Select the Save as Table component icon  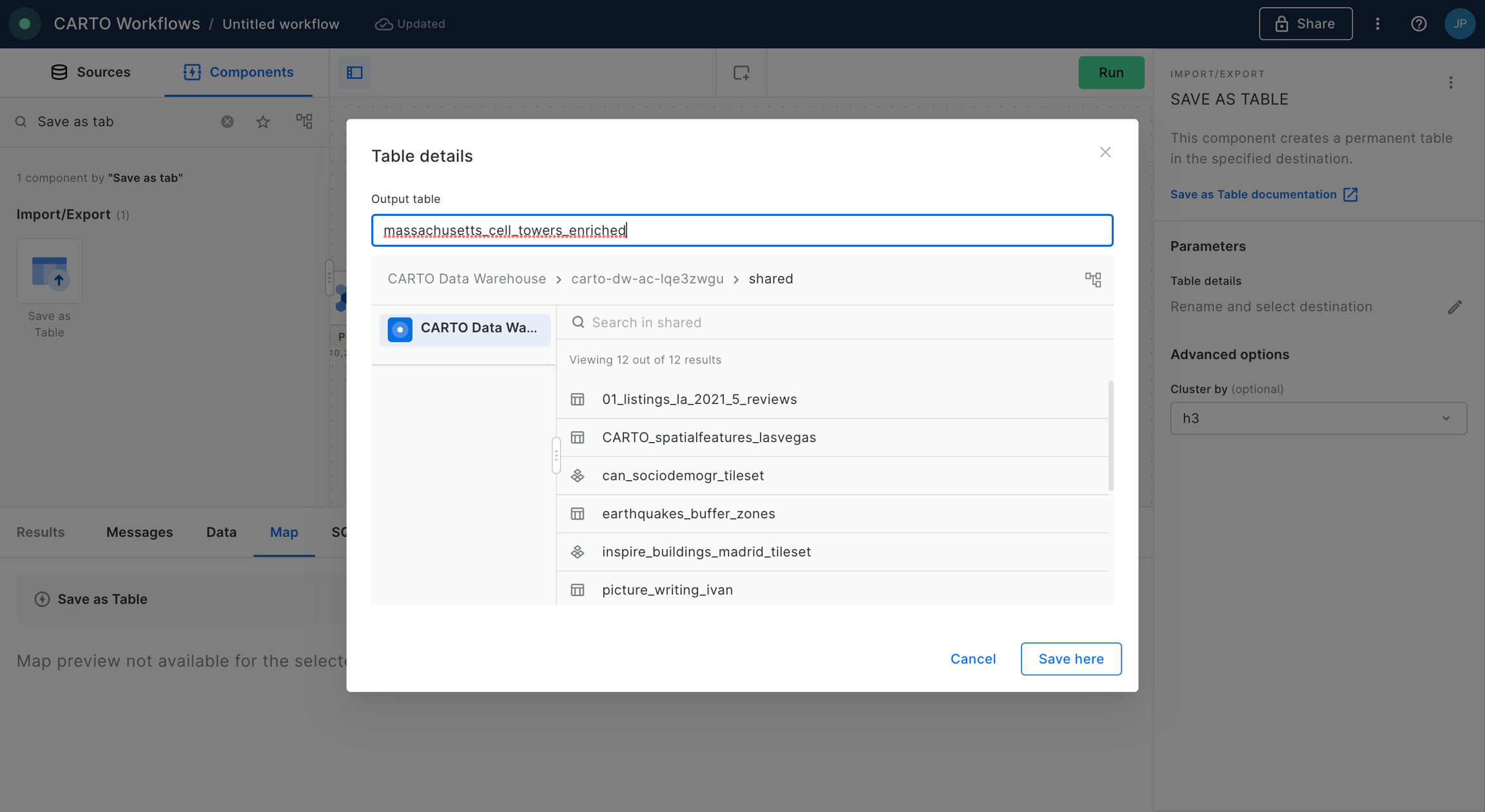coord(50,271)
